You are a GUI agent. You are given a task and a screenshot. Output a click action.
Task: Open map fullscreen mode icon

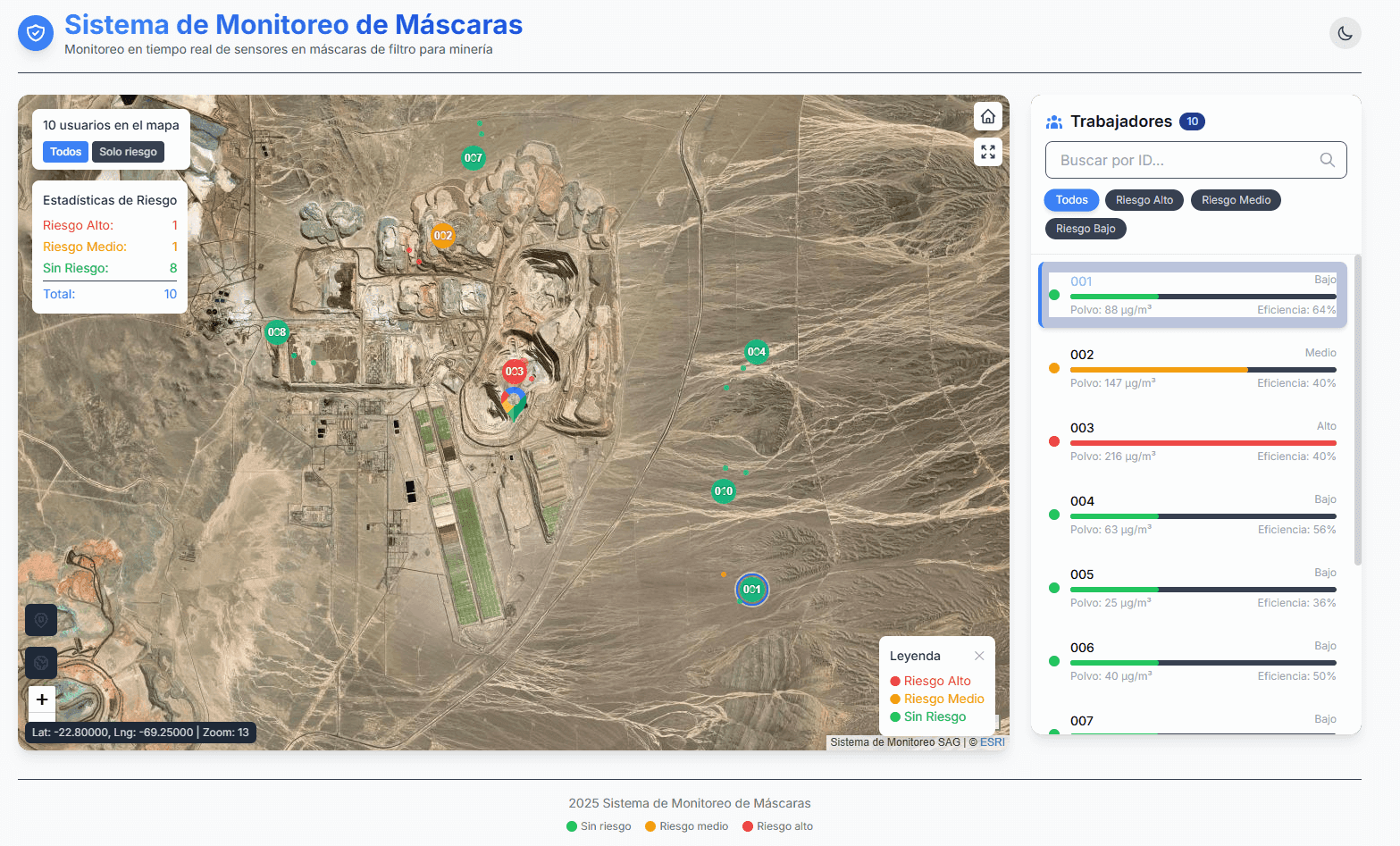987,152
